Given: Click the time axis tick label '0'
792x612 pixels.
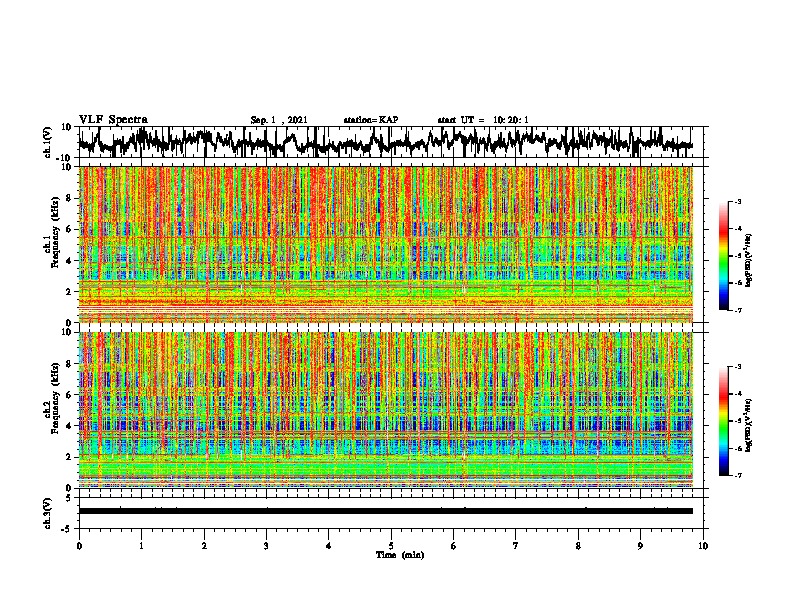Looking at the screenshot, I should click(x=79, y=546).
